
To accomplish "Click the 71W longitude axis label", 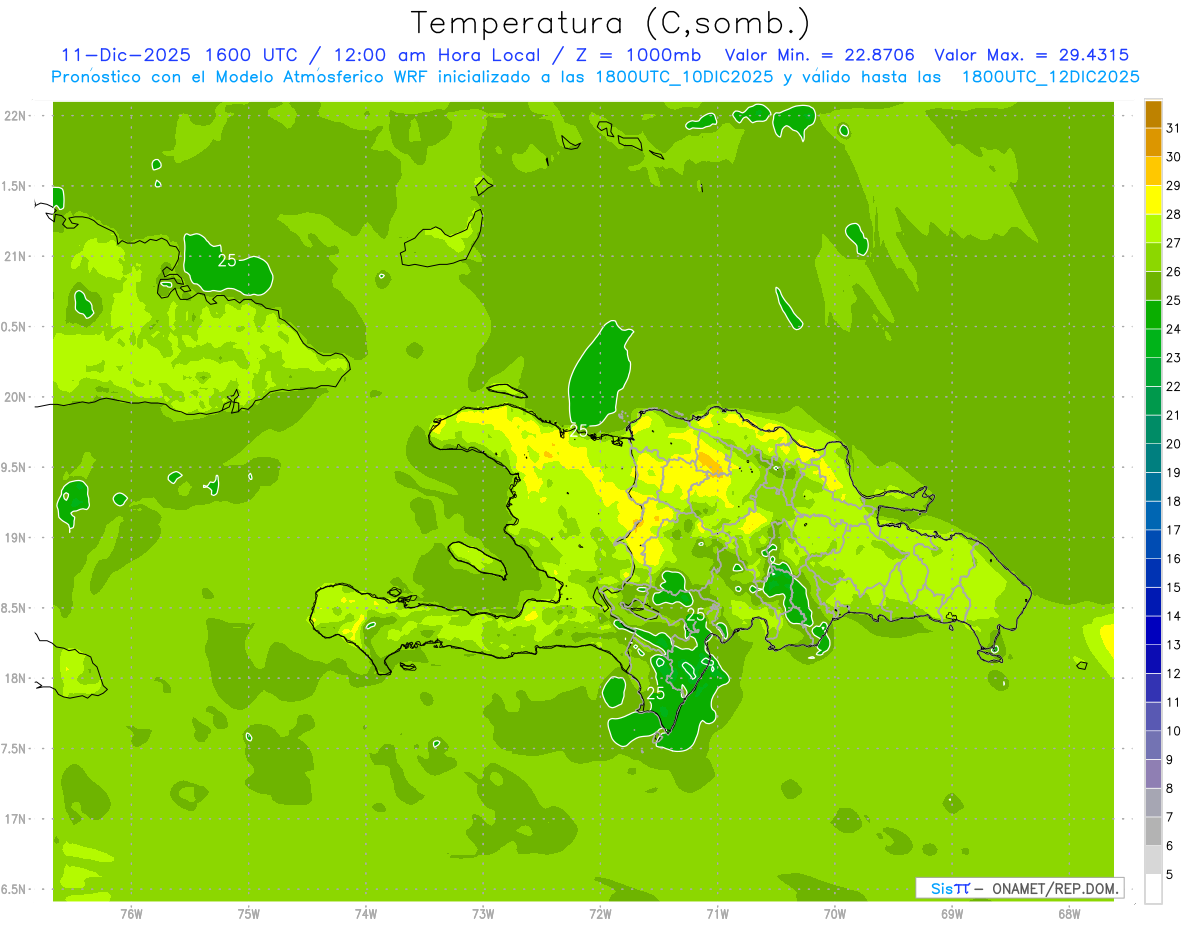I will coord(717,914).
